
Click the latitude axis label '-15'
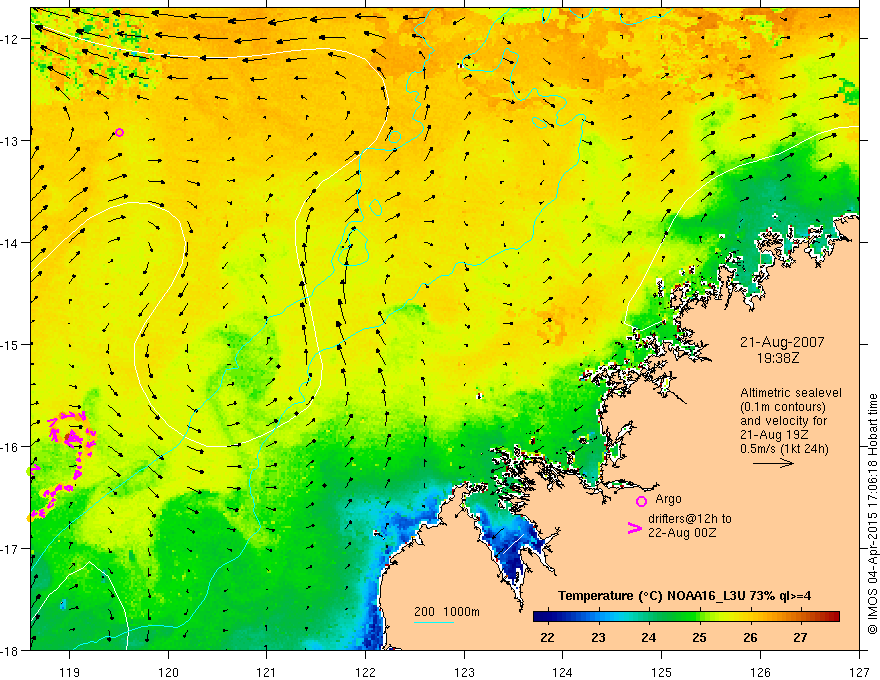click(11, 344)
